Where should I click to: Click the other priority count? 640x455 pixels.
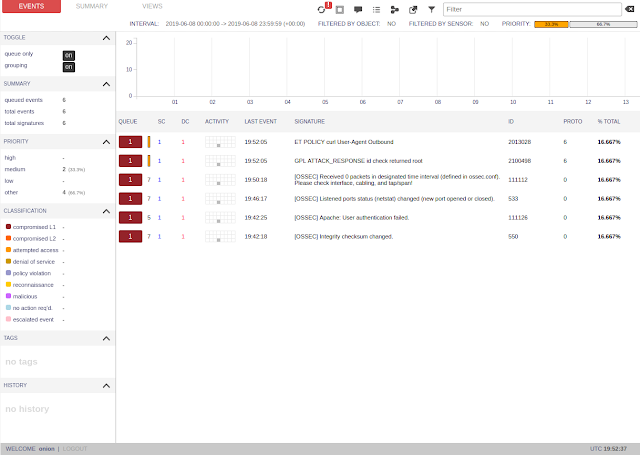click(x=64, y=192)
